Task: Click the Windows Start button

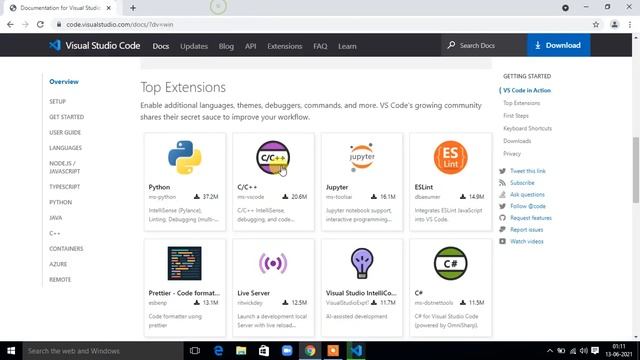Action: [11, 351]
